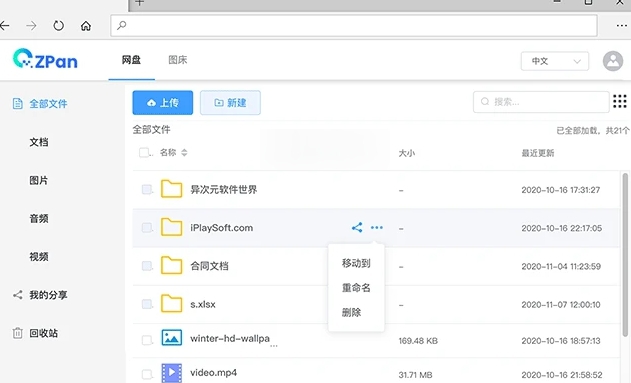Click the 新建 new folder button

pos(230,103)
